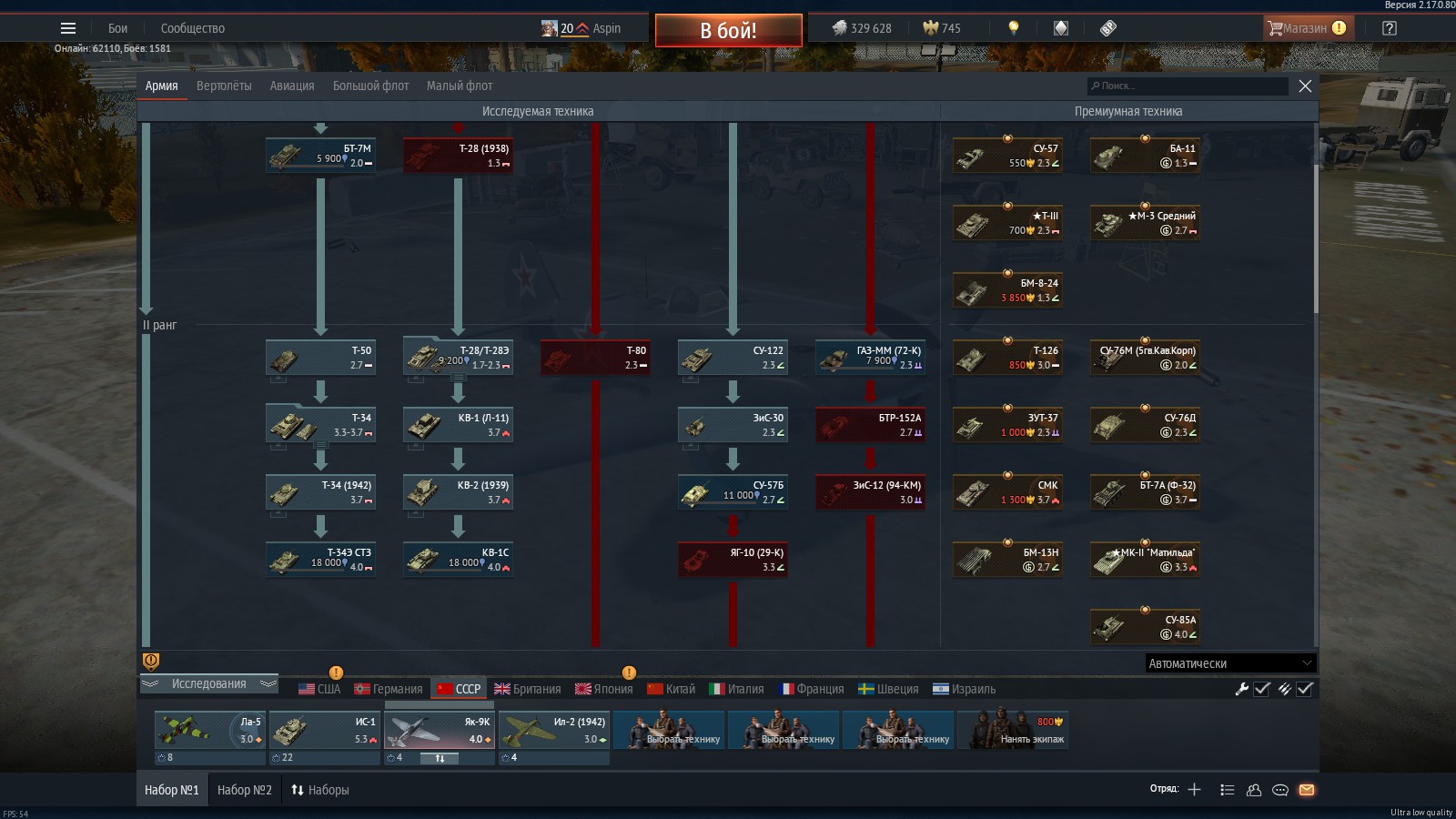Image resolution: width=1456 pixels, height=819 pixels.
Task: Collapse the Исследования panel header
Action: point(208,684)
